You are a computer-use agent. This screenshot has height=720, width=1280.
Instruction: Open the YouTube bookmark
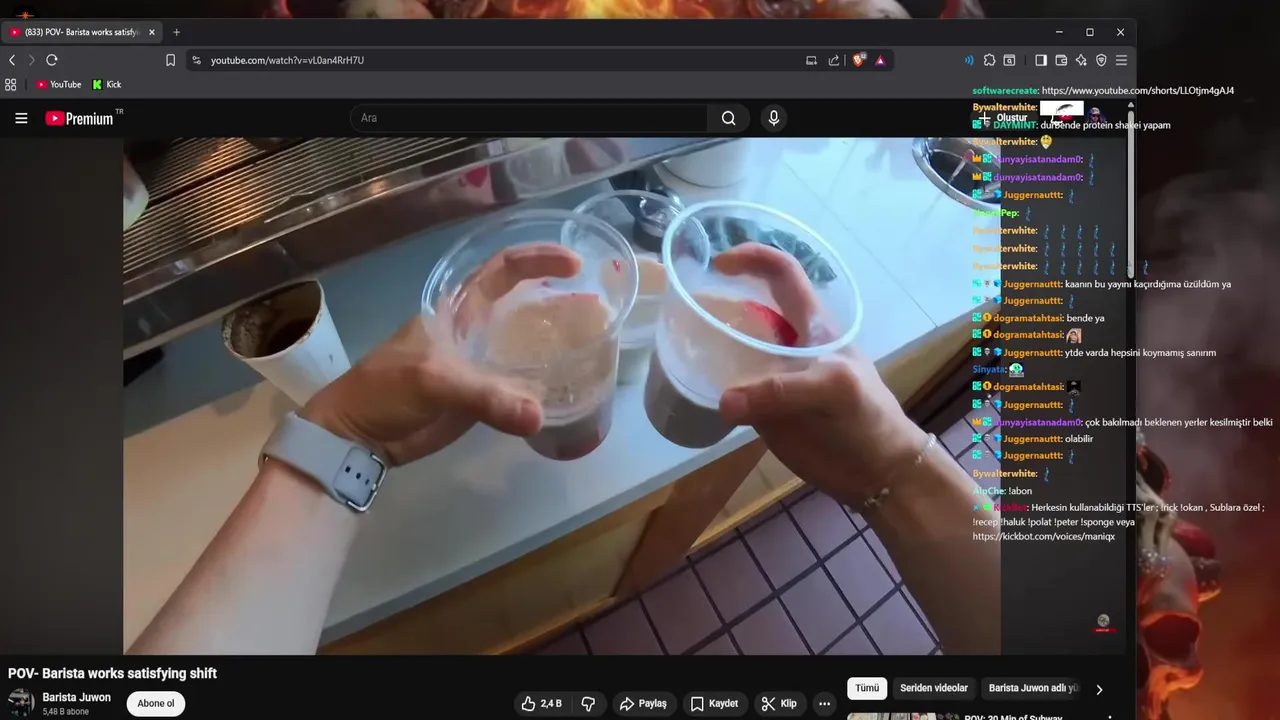pyautogui.click(x=59, y=85)
